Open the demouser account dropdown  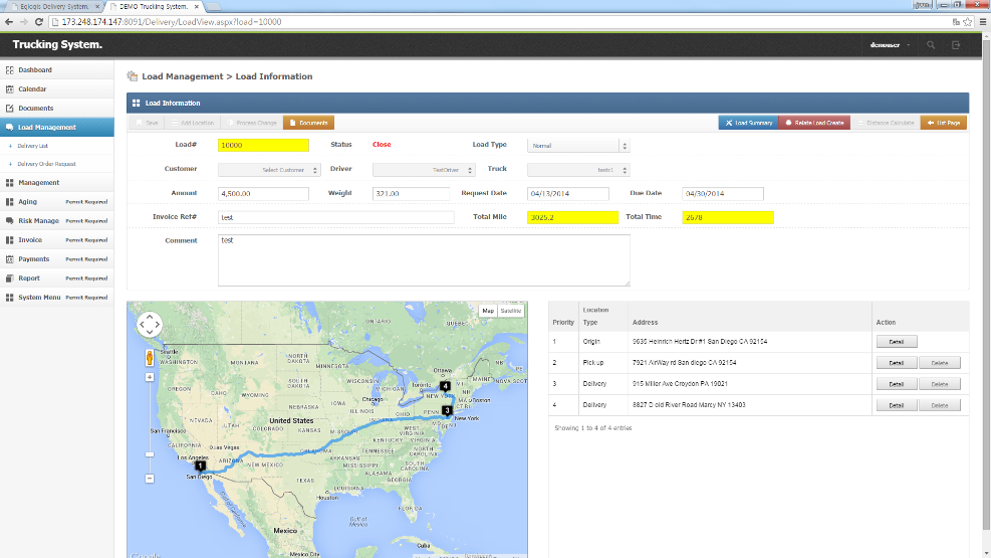click(890, 45)
